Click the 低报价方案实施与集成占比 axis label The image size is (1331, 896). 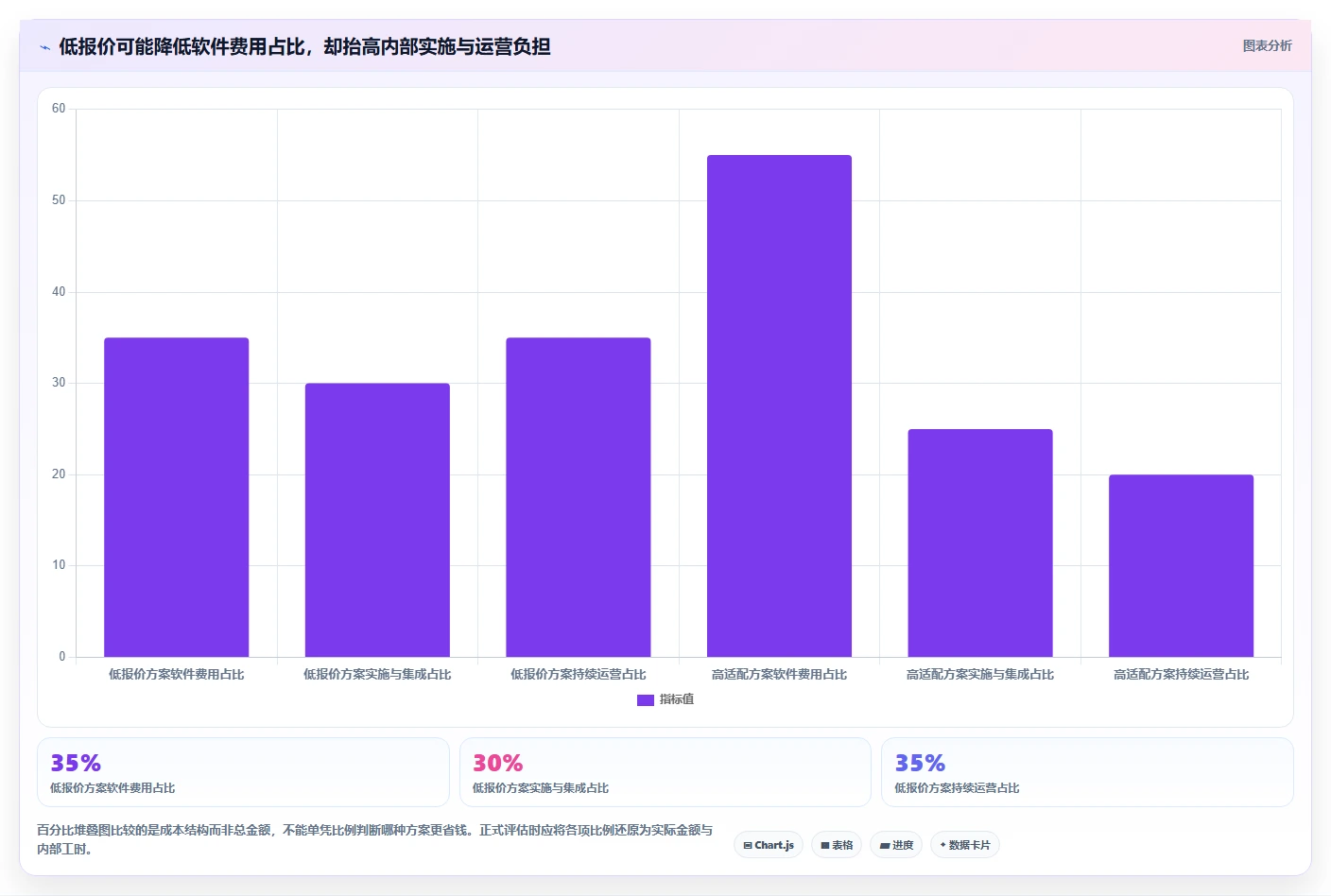[x=377, y=674]
